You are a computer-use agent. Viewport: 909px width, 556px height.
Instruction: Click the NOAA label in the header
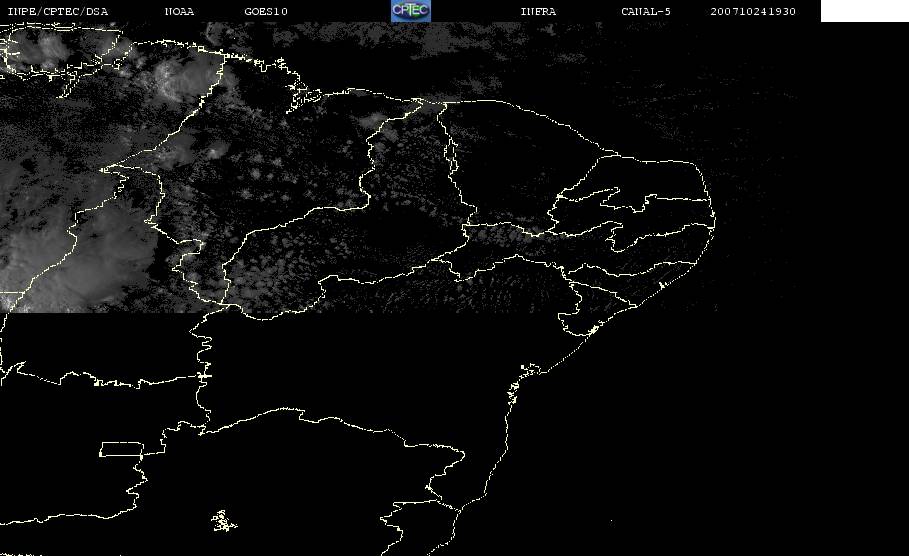tap(179, 12)
